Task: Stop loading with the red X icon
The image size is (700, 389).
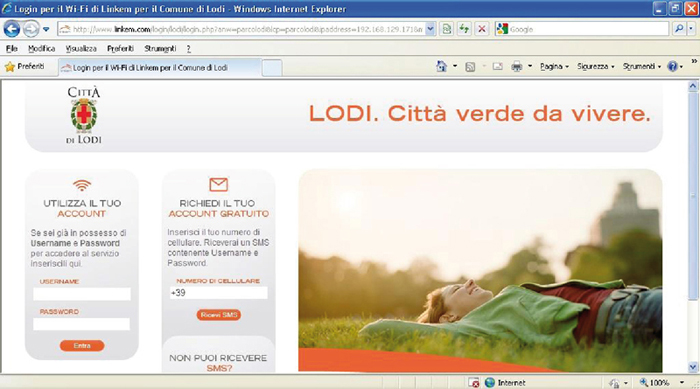Action: [482, 29]
